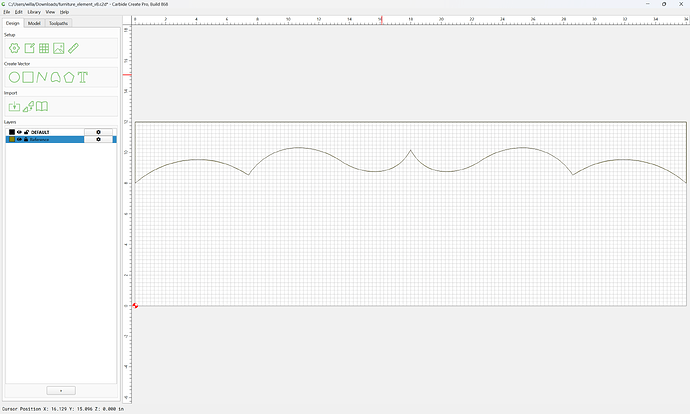690x414 pixels.
Task: Select the Text tool
Action: click(83, 77)
